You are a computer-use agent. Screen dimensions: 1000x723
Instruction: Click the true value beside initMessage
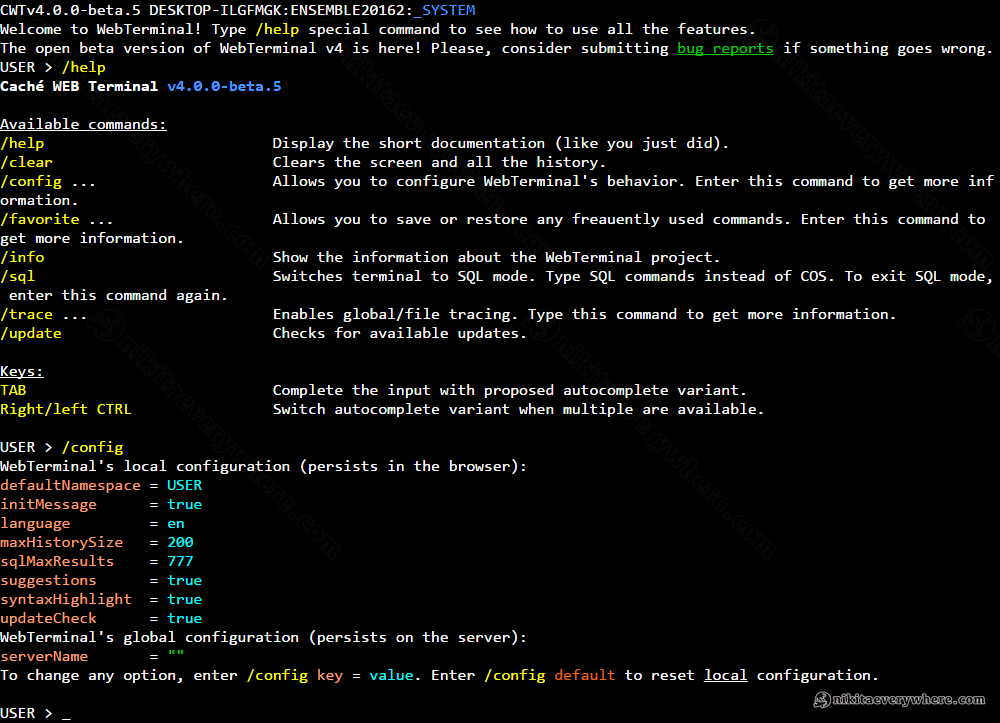(x=184, y=504)
